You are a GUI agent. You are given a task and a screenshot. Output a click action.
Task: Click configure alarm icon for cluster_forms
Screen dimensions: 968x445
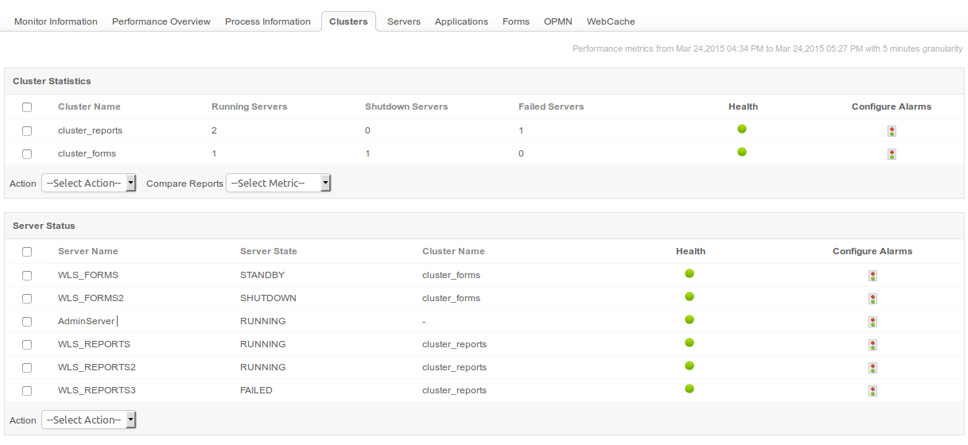point(891,154)
